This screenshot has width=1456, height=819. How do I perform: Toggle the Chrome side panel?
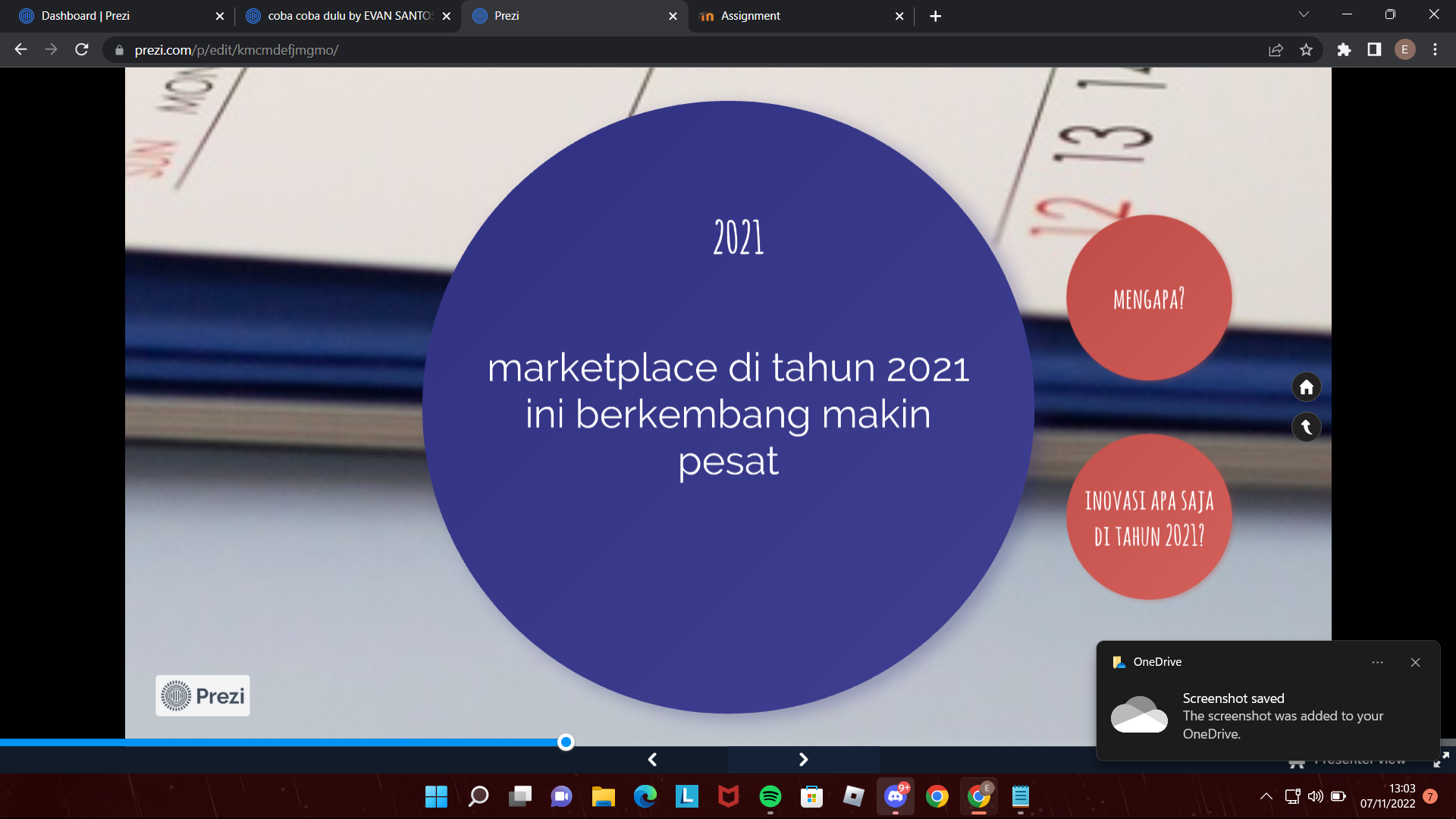tap(1374, 50)
